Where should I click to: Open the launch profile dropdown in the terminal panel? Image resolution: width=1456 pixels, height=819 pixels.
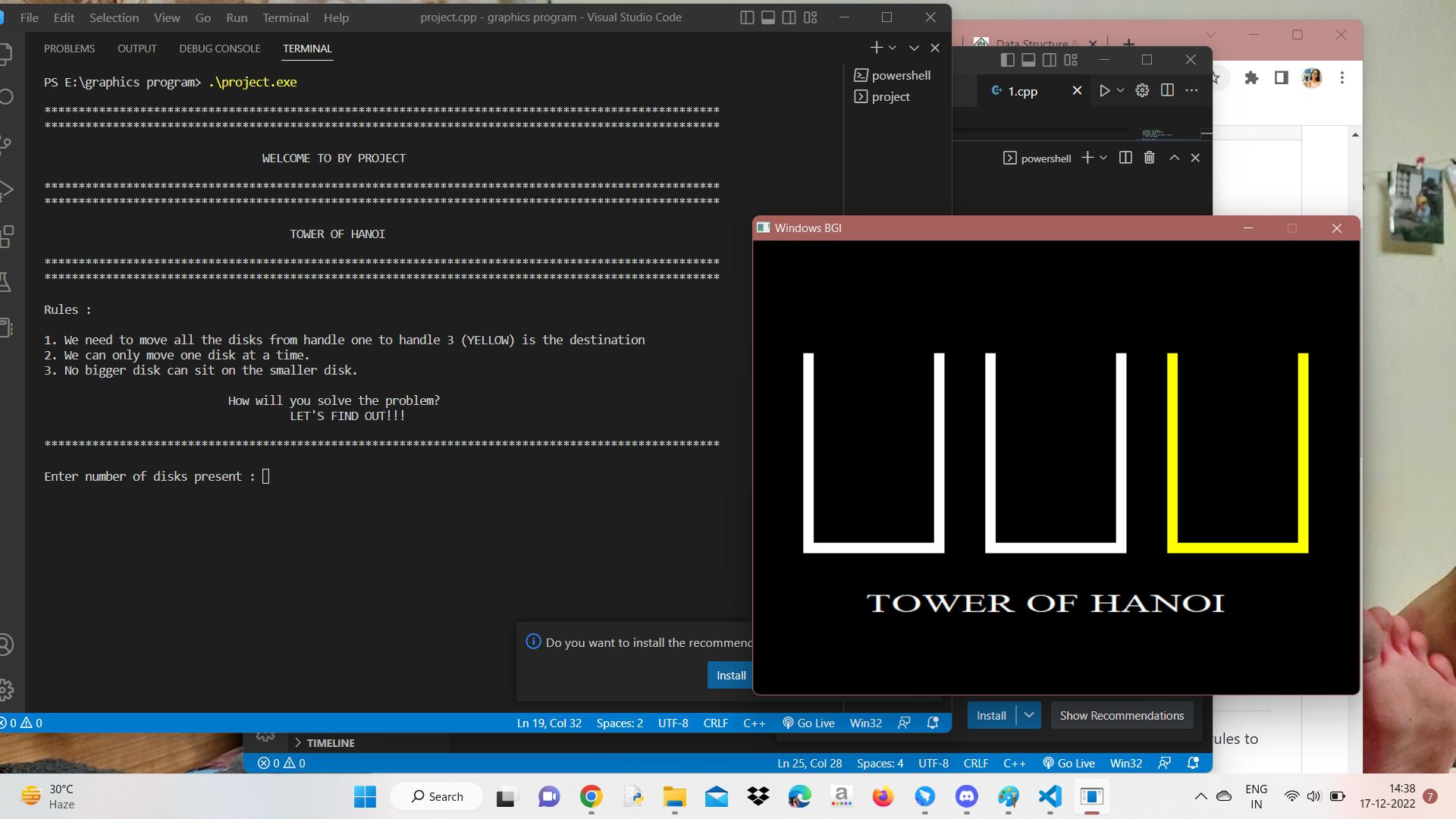893,47
